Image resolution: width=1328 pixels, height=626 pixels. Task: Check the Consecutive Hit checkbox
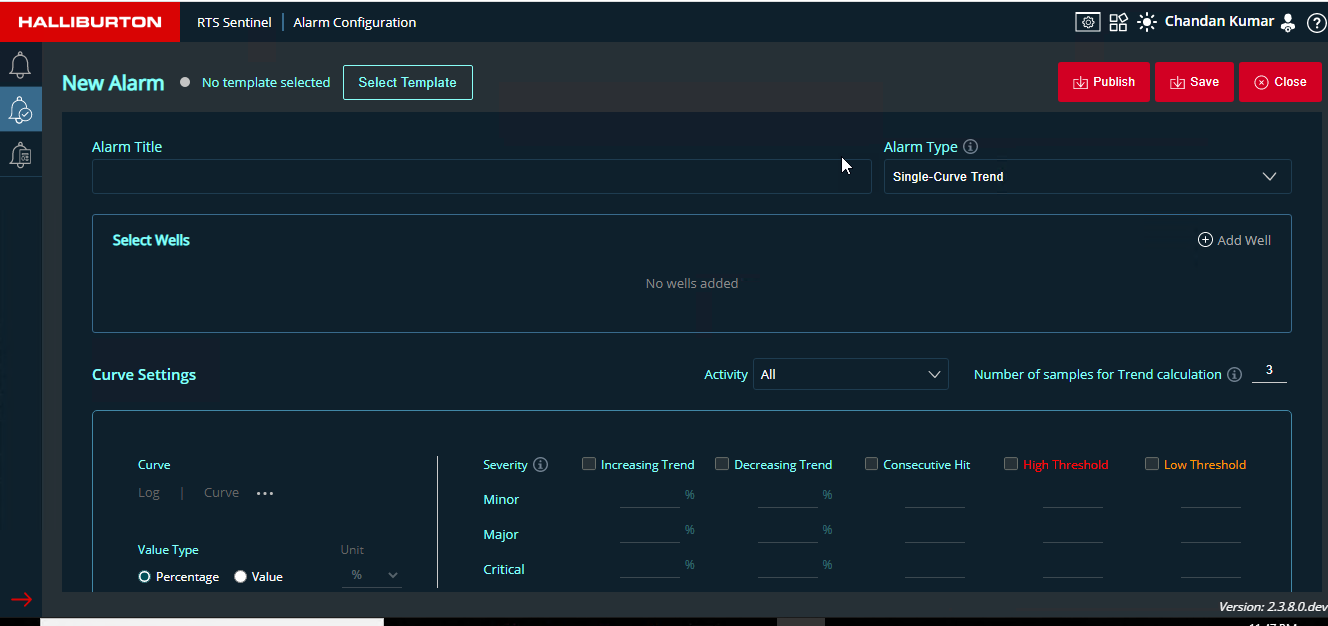point(871,464)
